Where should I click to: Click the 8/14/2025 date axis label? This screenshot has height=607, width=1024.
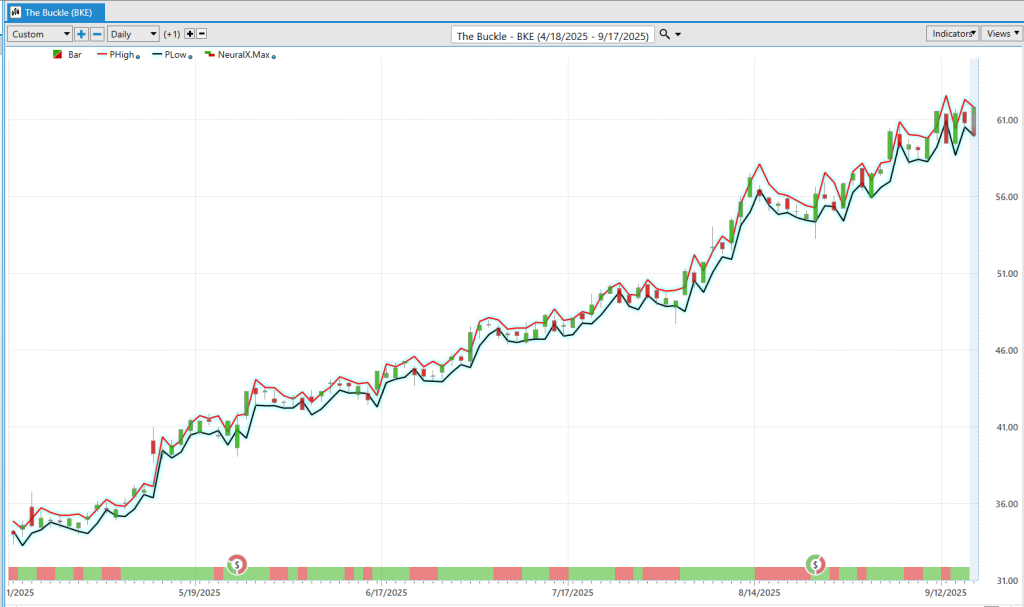[759, 593]
